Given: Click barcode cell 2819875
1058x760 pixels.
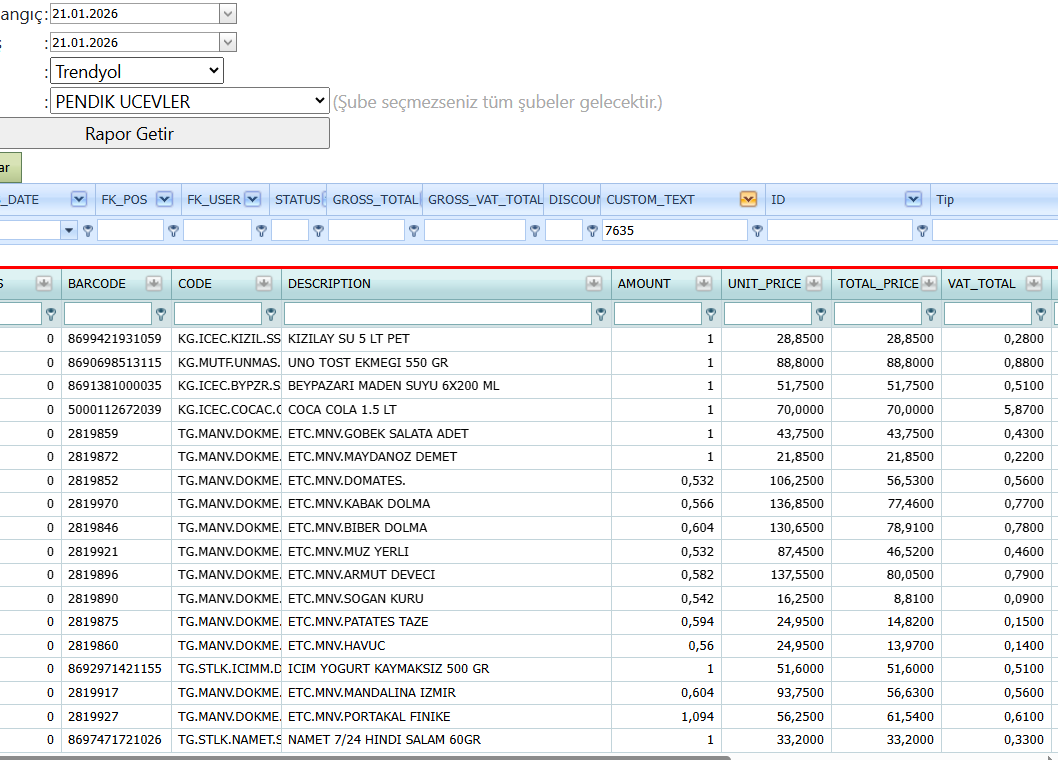Looking at the screenshot, I should click(117, 622).
